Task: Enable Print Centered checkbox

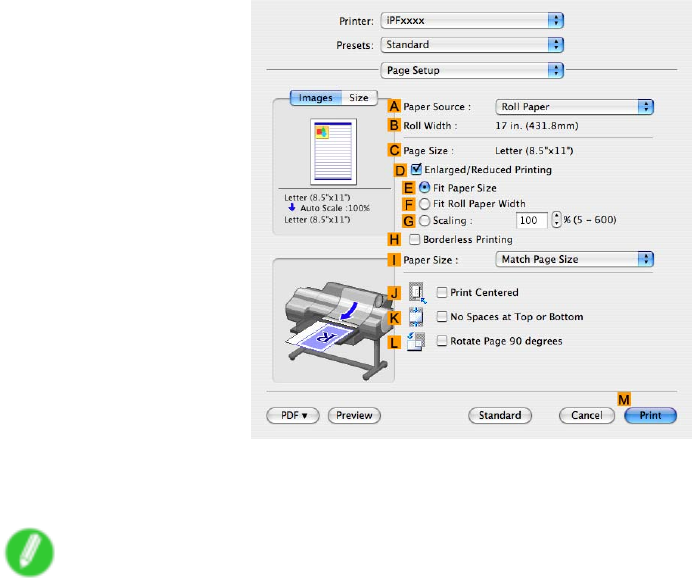Action: tap(441, 292)
